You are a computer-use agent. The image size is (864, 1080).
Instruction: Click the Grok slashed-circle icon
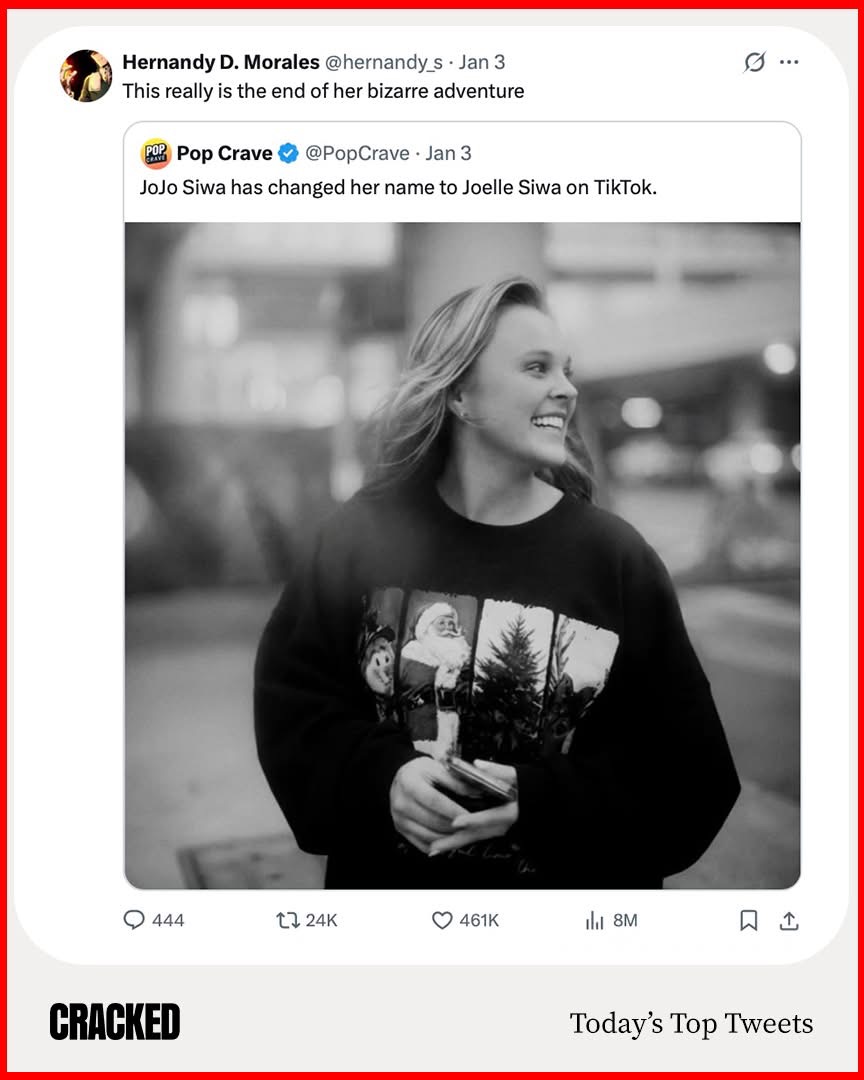755,62
